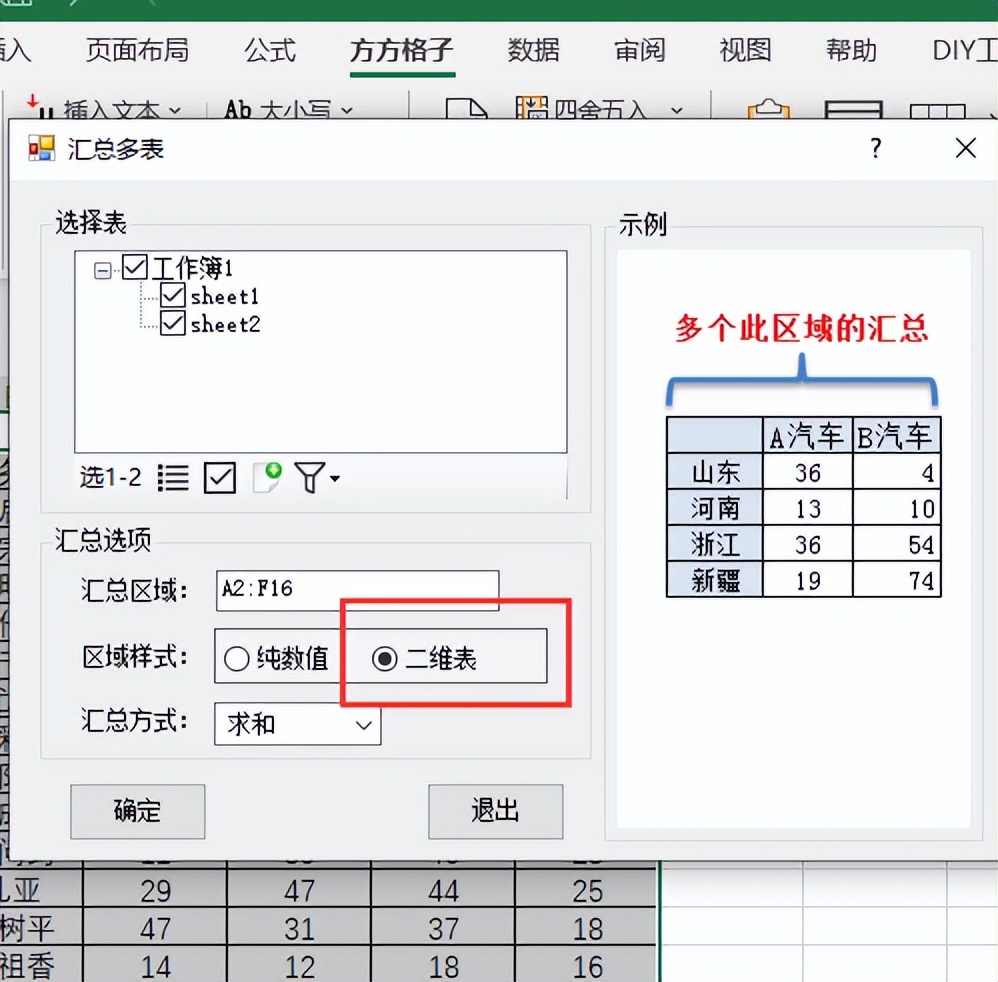Open the 审阅 ribbon tab
The width and height of the screenshot is (998, 982).
pos(638,50)
